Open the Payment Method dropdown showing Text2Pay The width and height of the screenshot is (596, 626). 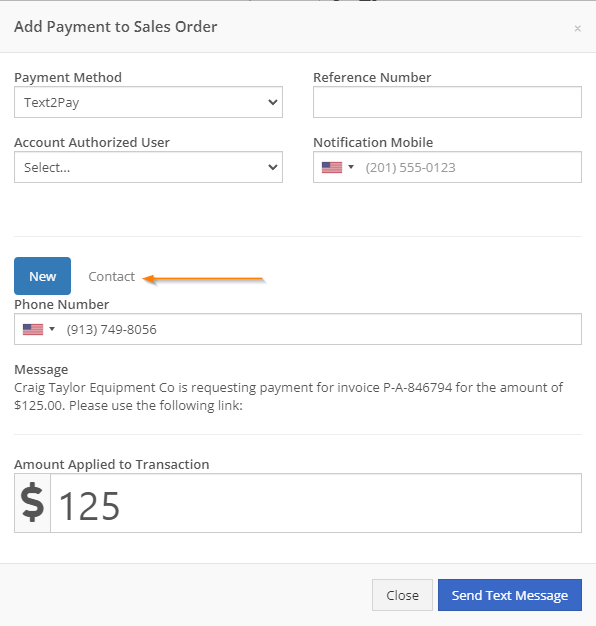click(x=149, y=102)
